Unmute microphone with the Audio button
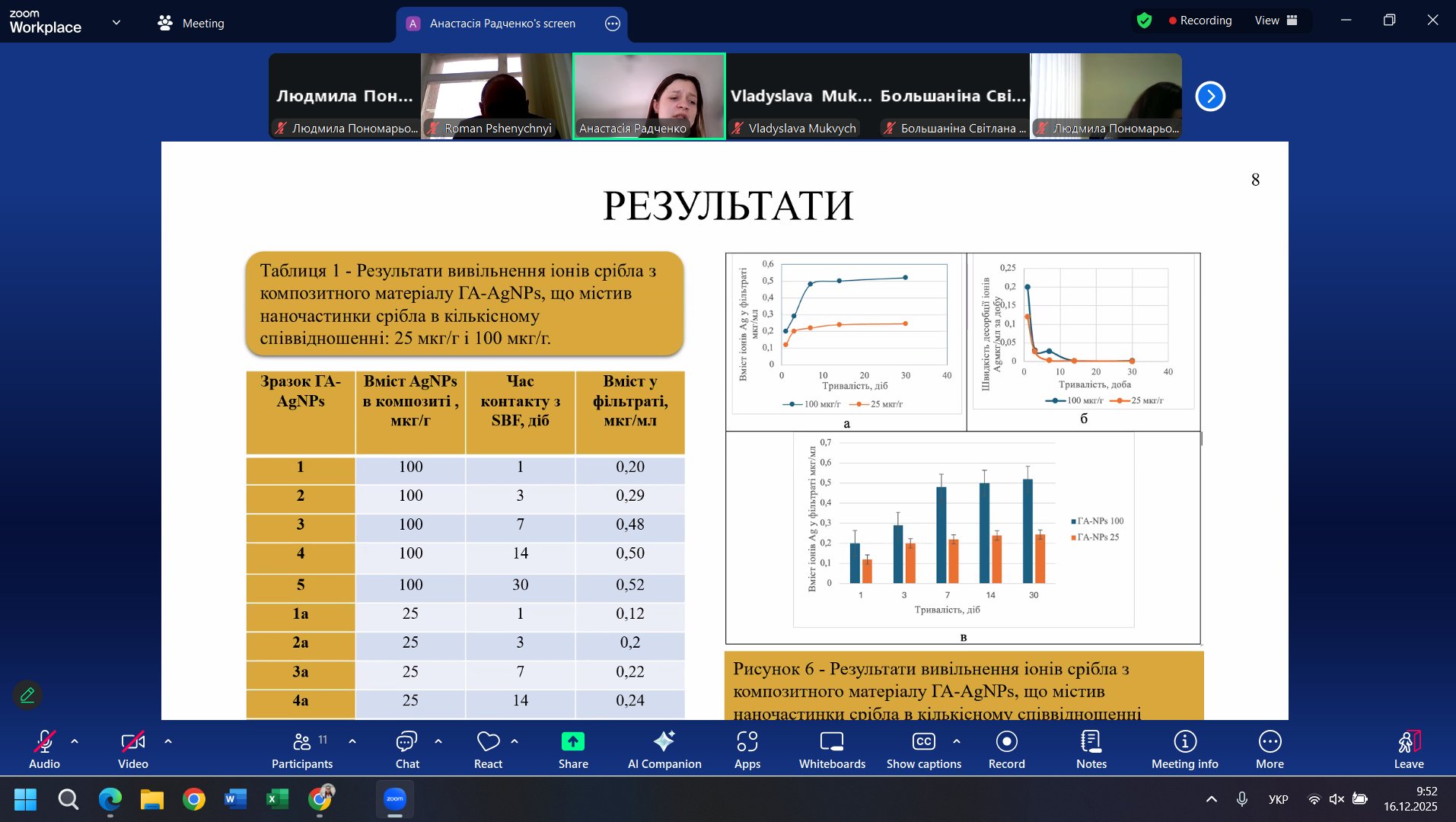 tap(44, 750)
